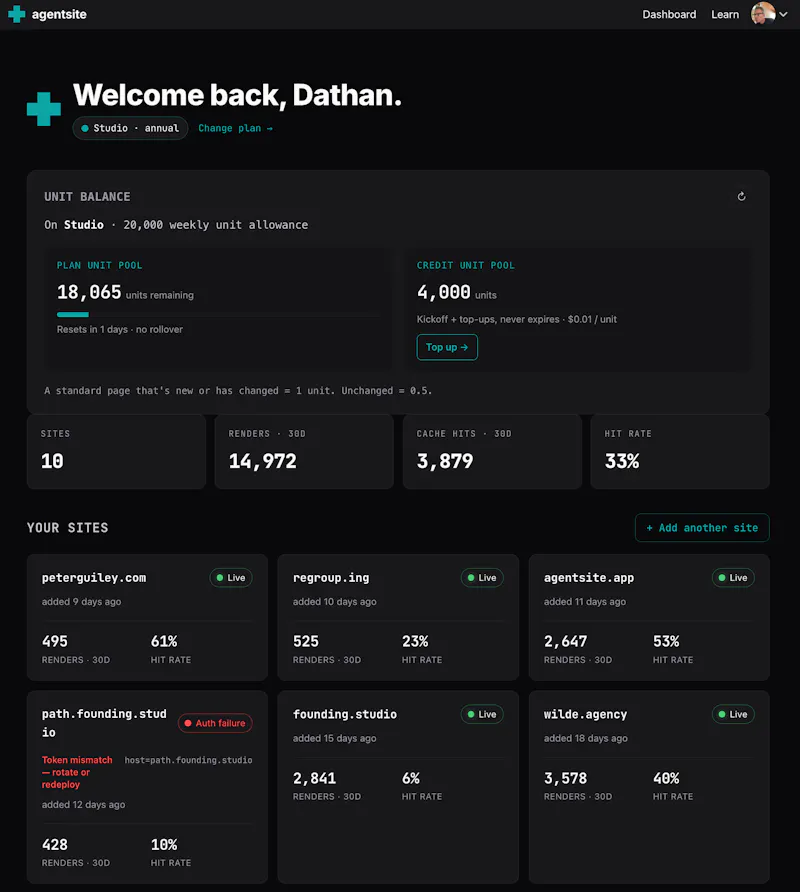Click the 495 renders value on peterguiley.com
This screenshot has height=892, width=800.
[x=55, y=641]
